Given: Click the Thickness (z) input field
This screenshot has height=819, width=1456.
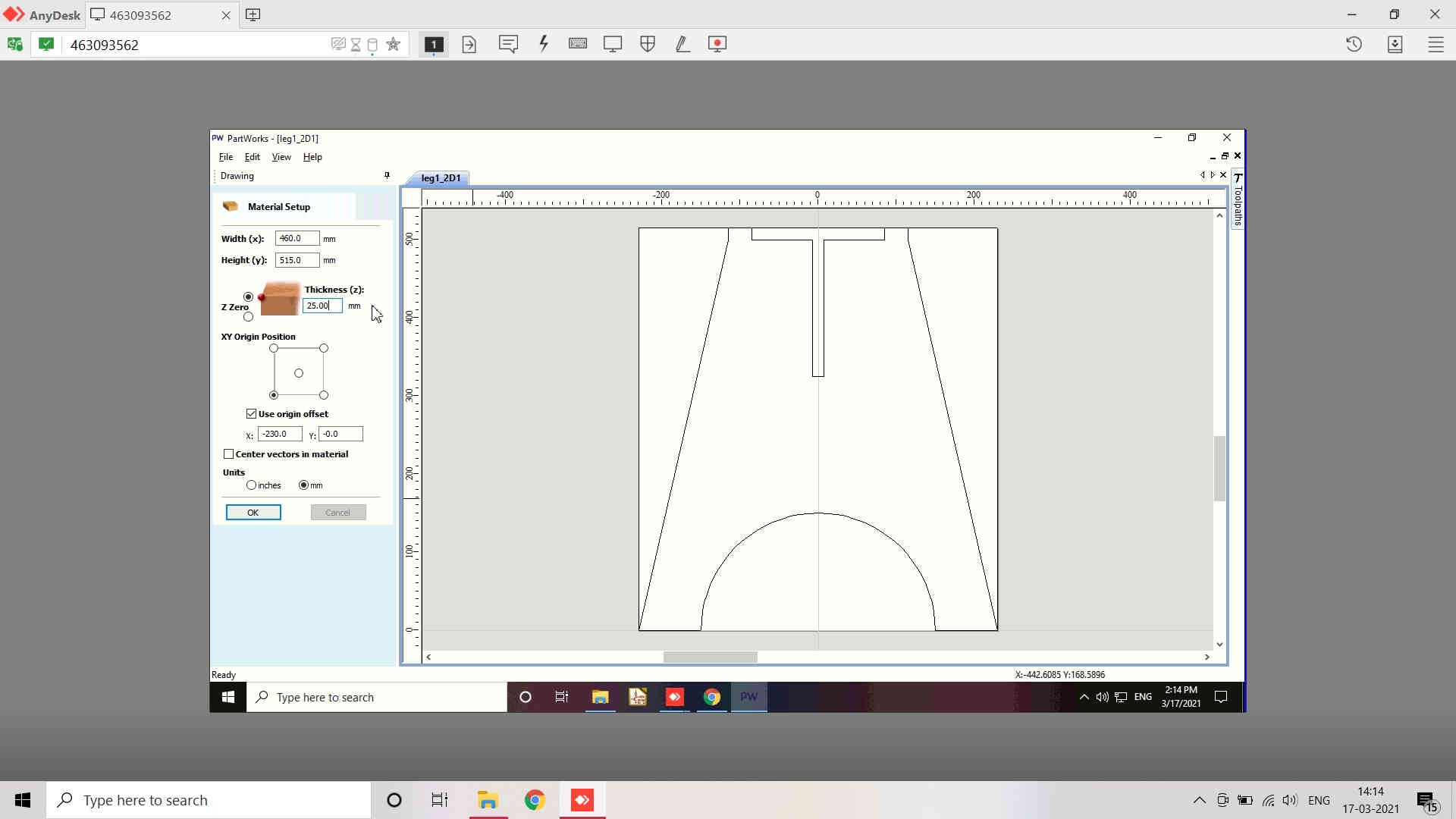Looking at the screenshot, I should (x=322, y=306).
